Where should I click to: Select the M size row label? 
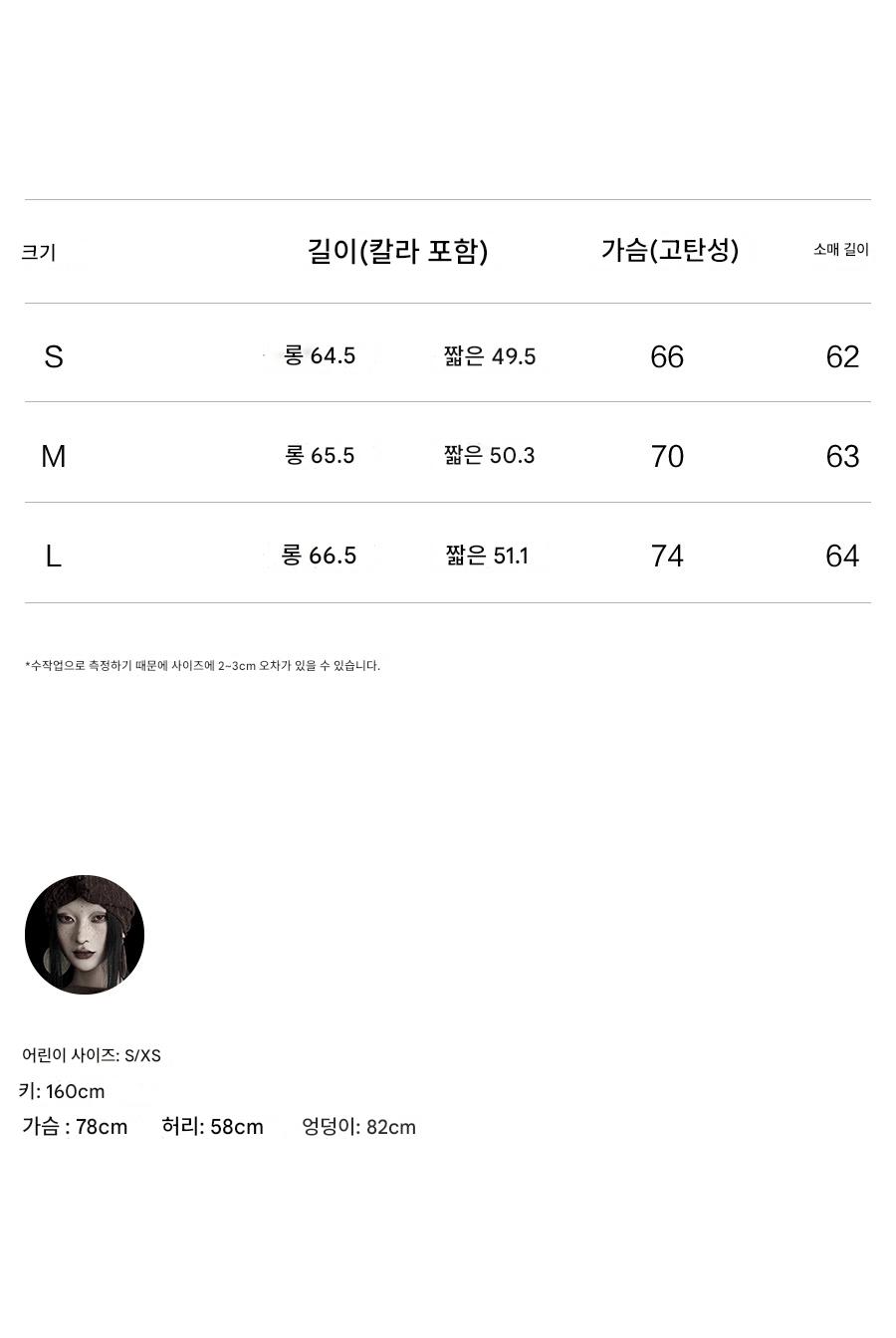tap(54, 456)
